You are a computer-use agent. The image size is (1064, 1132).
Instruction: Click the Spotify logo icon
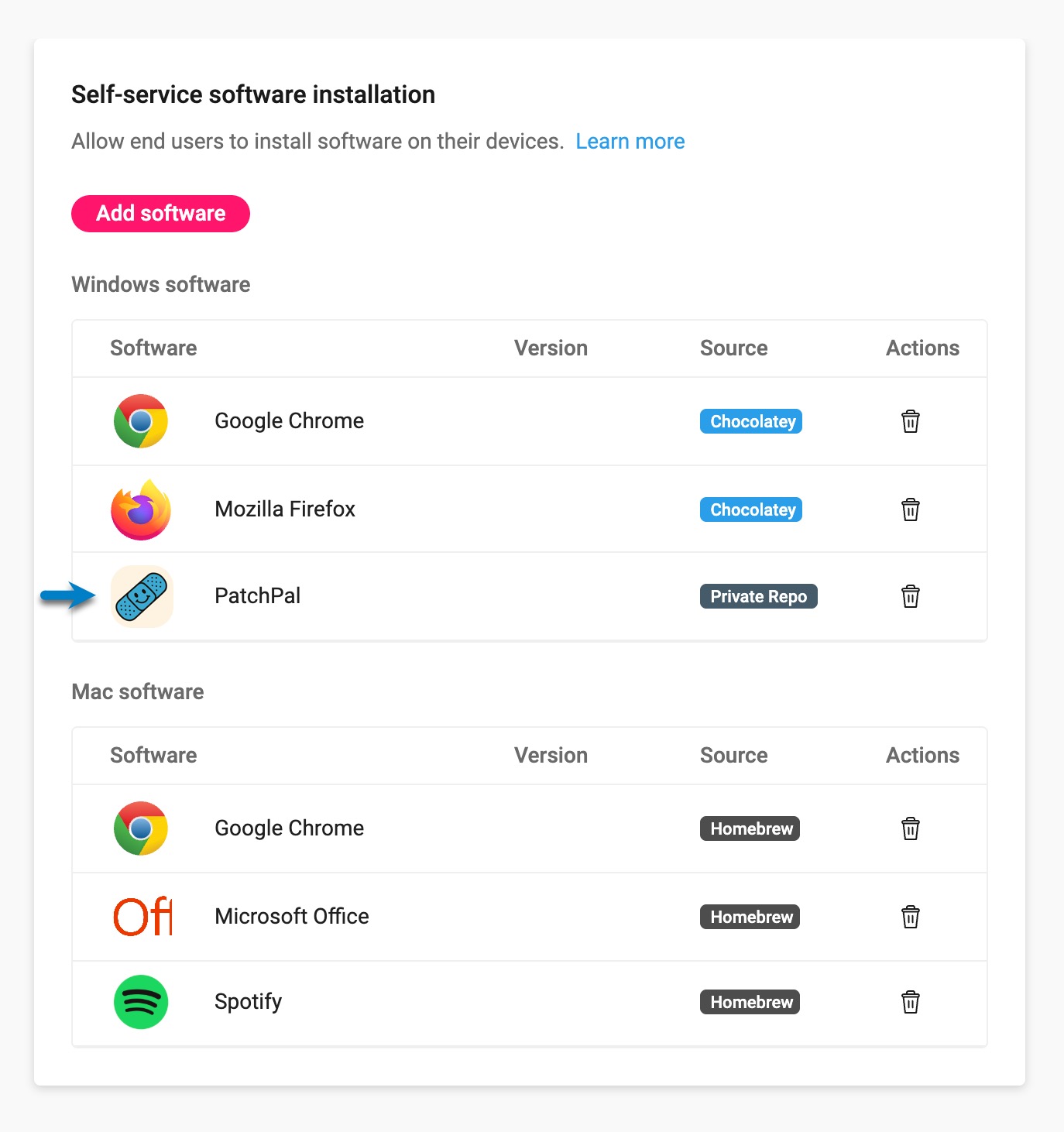point(141,1002)
